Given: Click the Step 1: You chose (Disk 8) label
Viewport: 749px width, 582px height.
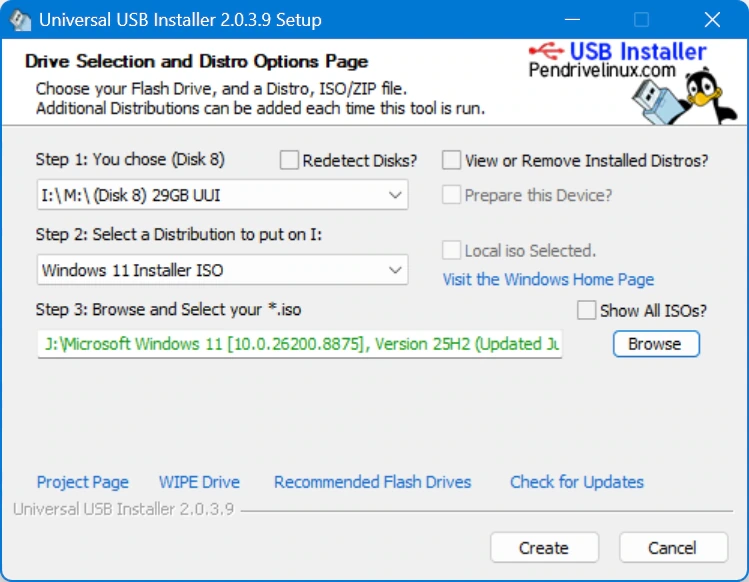Looking at the screenshot, I should pos(130,160).
